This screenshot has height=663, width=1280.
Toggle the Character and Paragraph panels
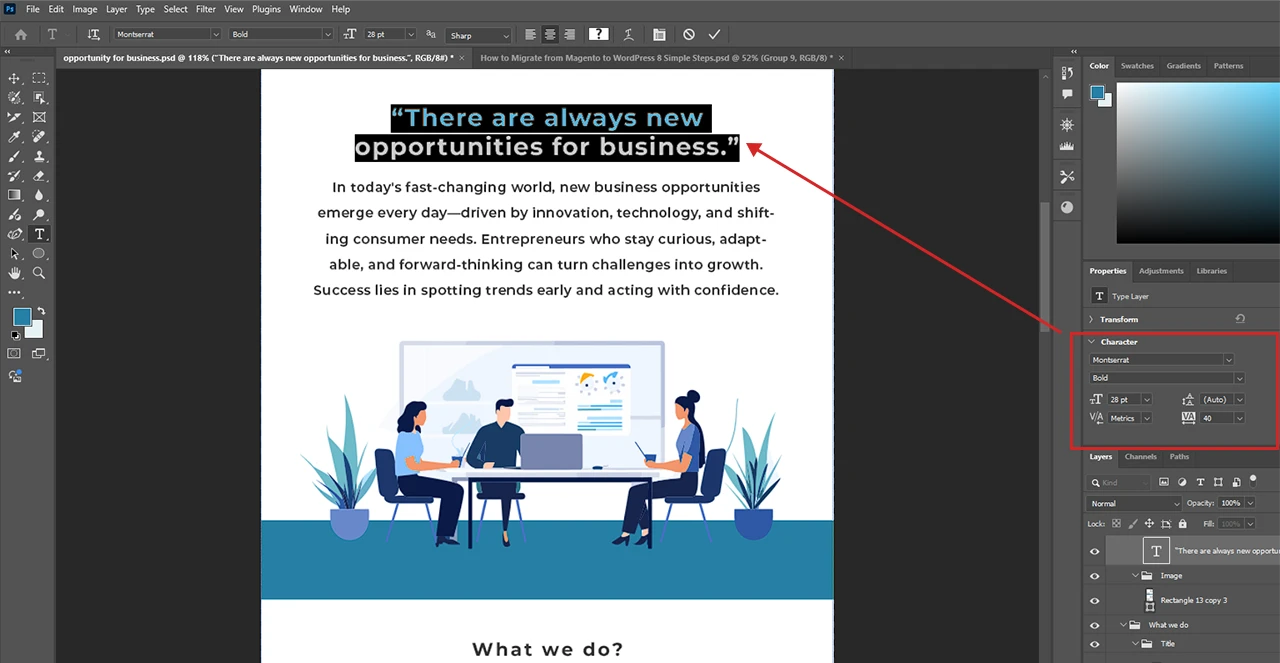(658, 34)
